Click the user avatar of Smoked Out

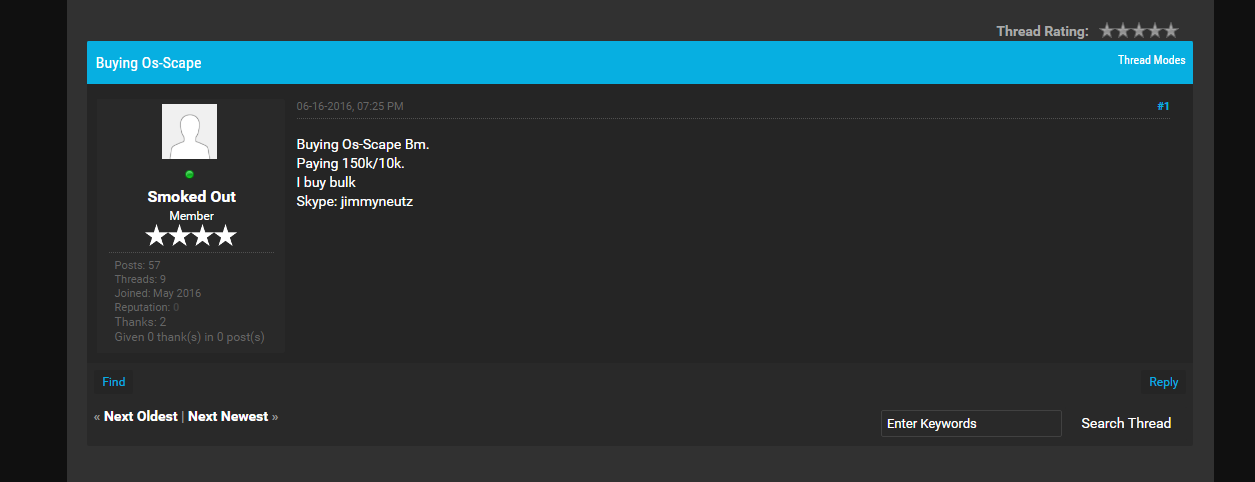point(189,131)
